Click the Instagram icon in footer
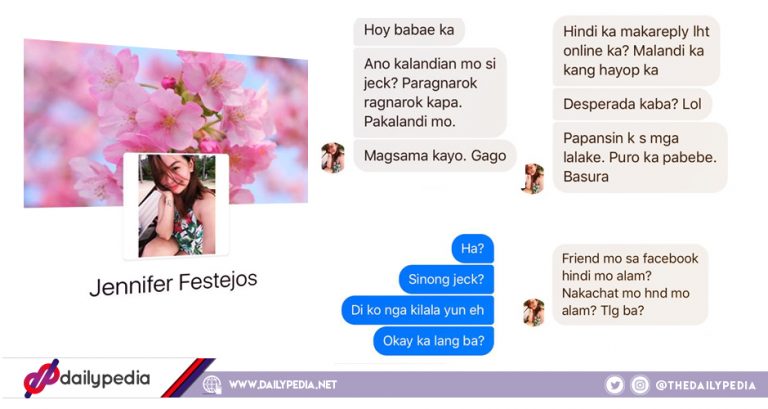This screenshot has height=409, width=768. pyautogui.click(x=640, y=385)
